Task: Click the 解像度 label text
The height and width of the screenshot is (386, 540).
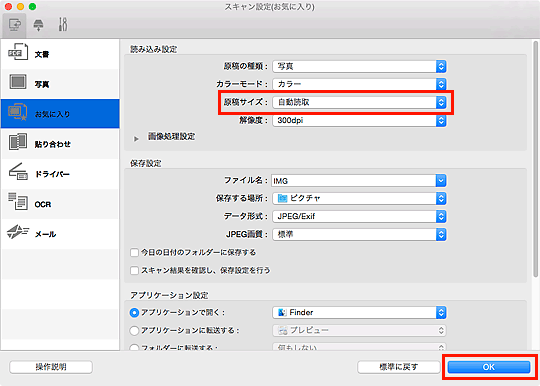Action: click(253, 120)
